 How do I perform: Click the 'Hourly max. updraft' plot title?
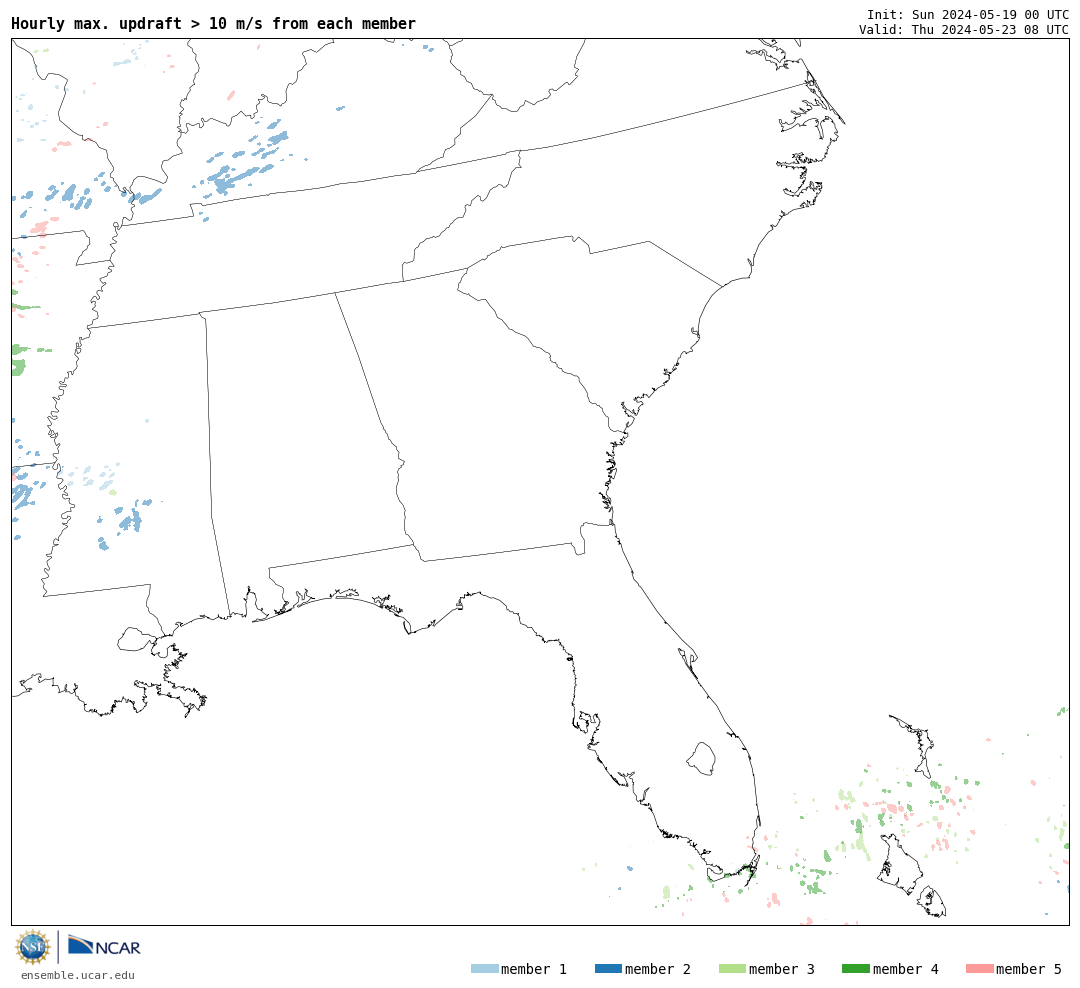pos(214,24)
